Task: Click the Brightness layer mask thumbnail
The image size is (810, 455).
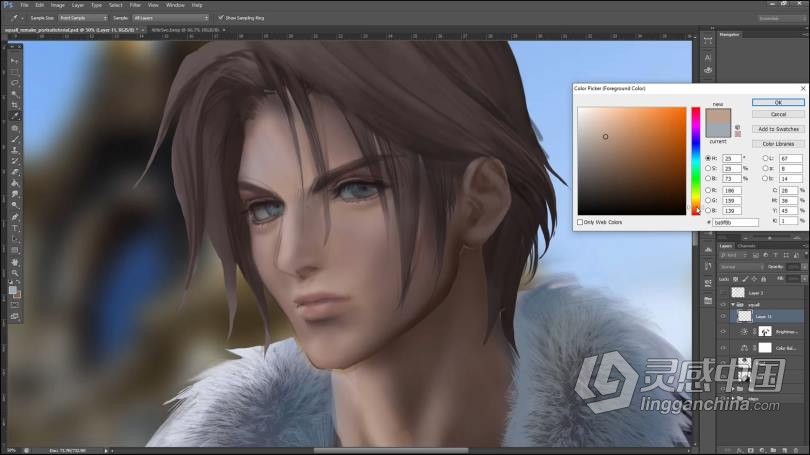Action: pos(765,332)
